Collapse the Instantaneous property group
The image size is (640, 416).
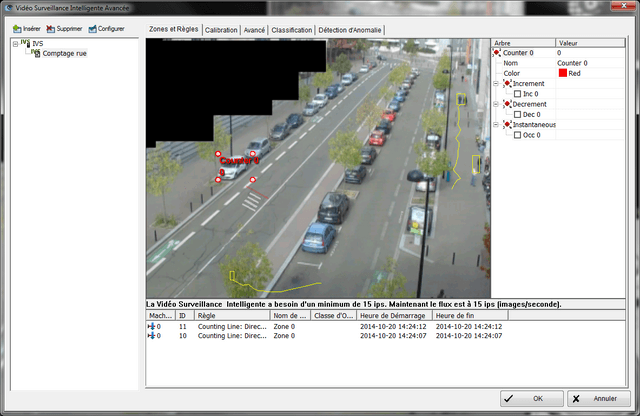pos(496,125)
